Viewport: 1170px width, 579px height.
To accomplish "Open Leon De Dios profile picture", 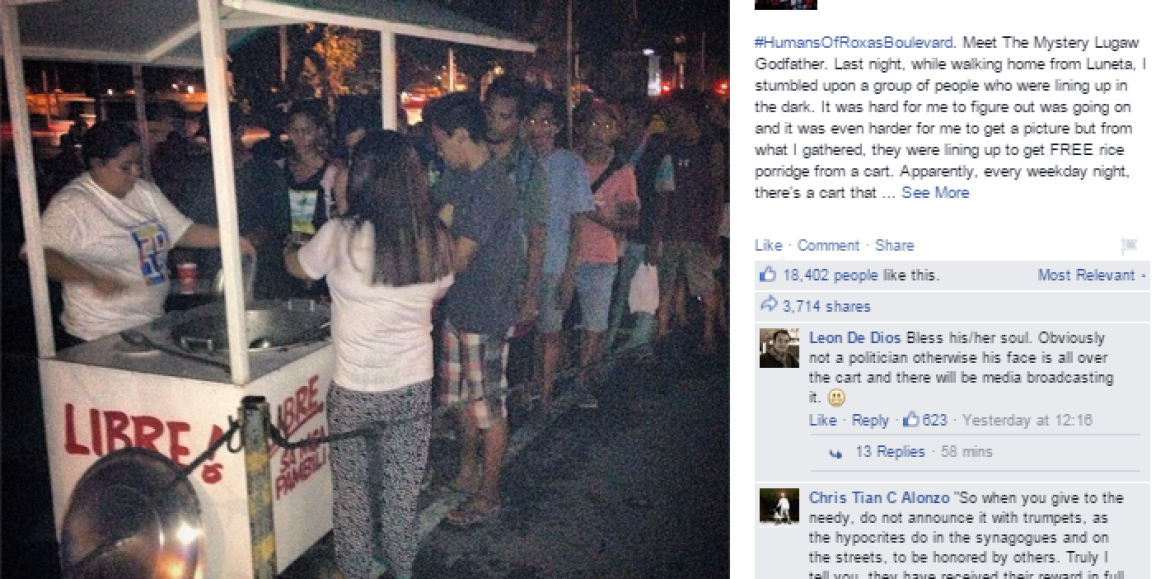I will 779,348.
